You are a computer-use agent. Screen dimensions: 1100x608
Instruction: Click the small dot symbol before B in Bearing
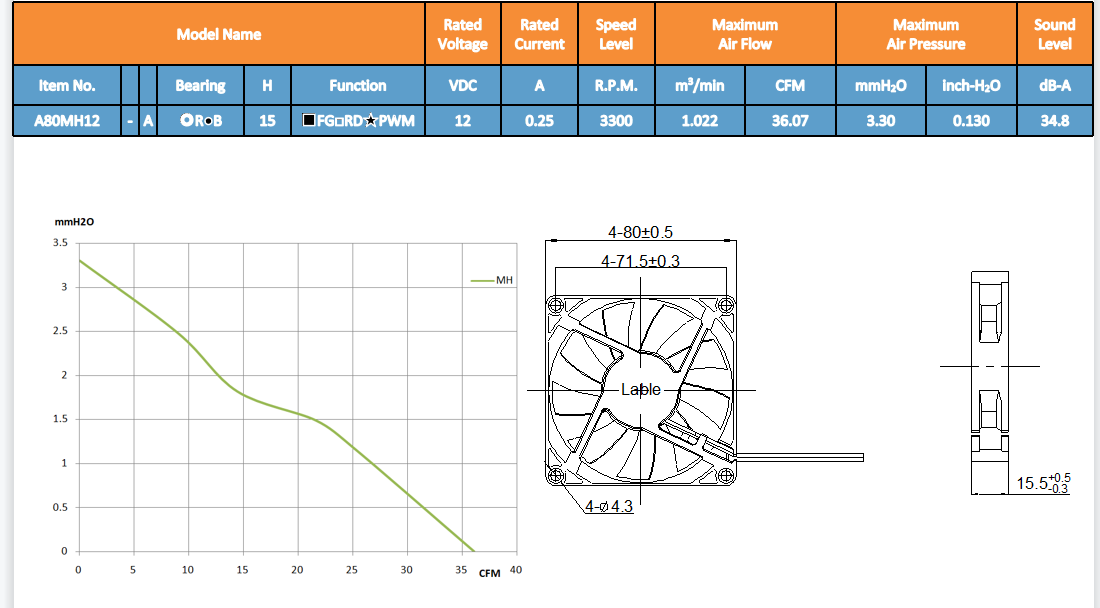coord(207,122)
